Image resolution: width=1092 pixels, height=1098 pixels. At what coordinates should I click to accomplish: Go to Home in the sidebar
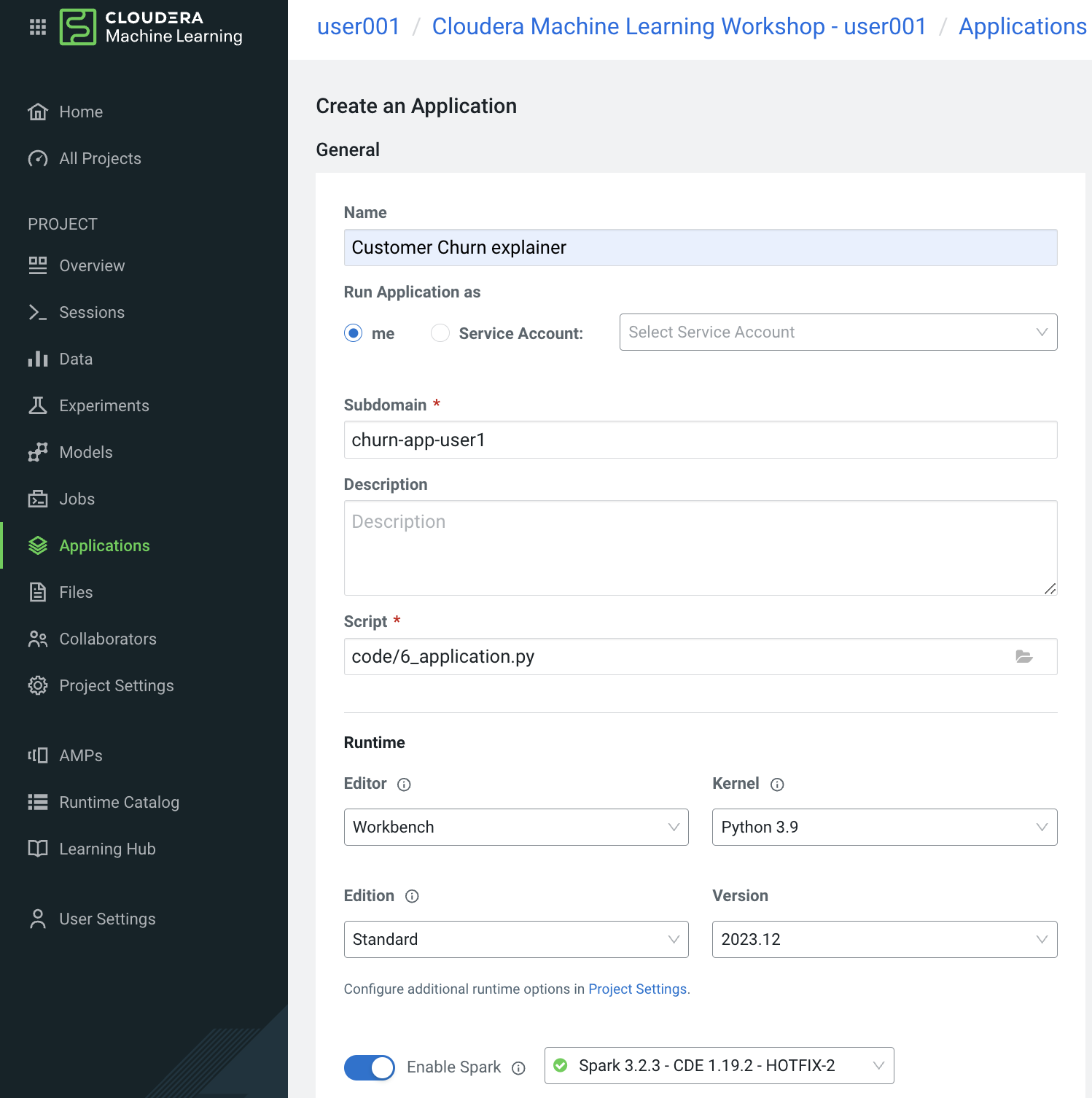click(x=81, y=112)
